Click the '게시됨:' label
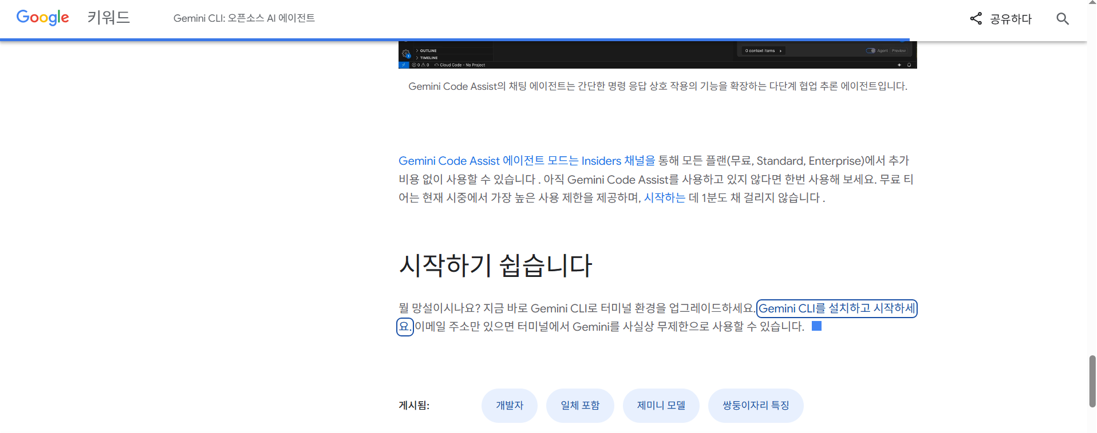The width and height of the screenshot is (1097, 433). click(413, 406)
